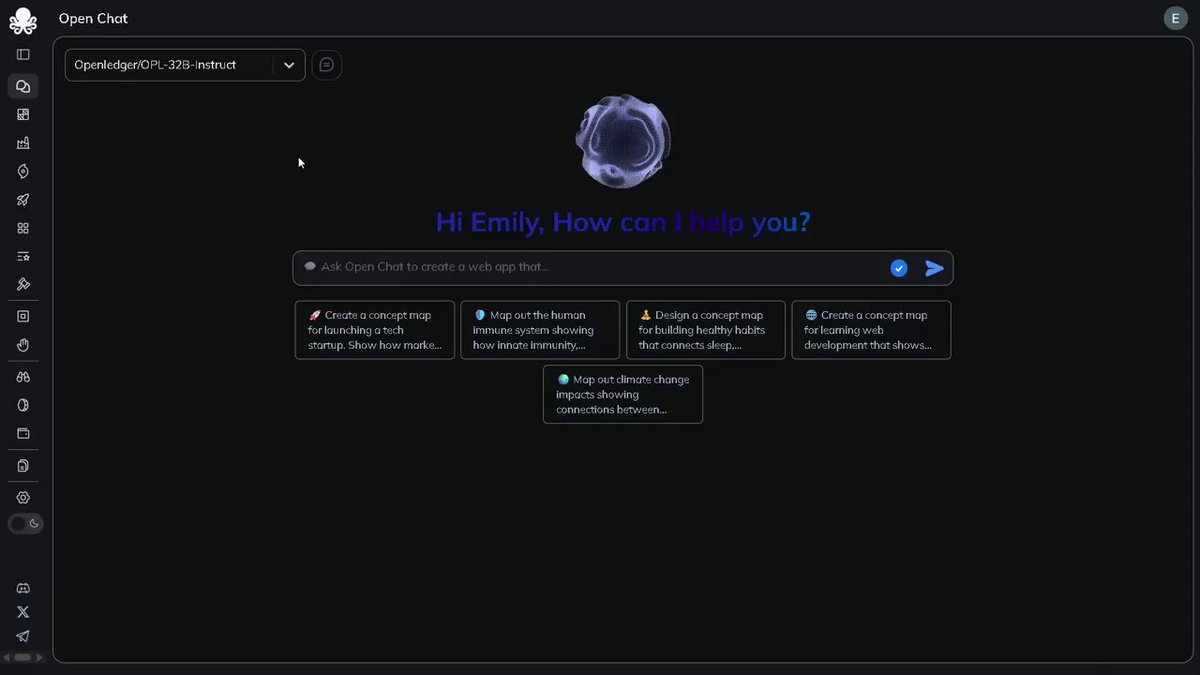Viewport: 1200px width, 675px height.
Task: Open the Telegram link icon
Action: click(x=23, y=636)
